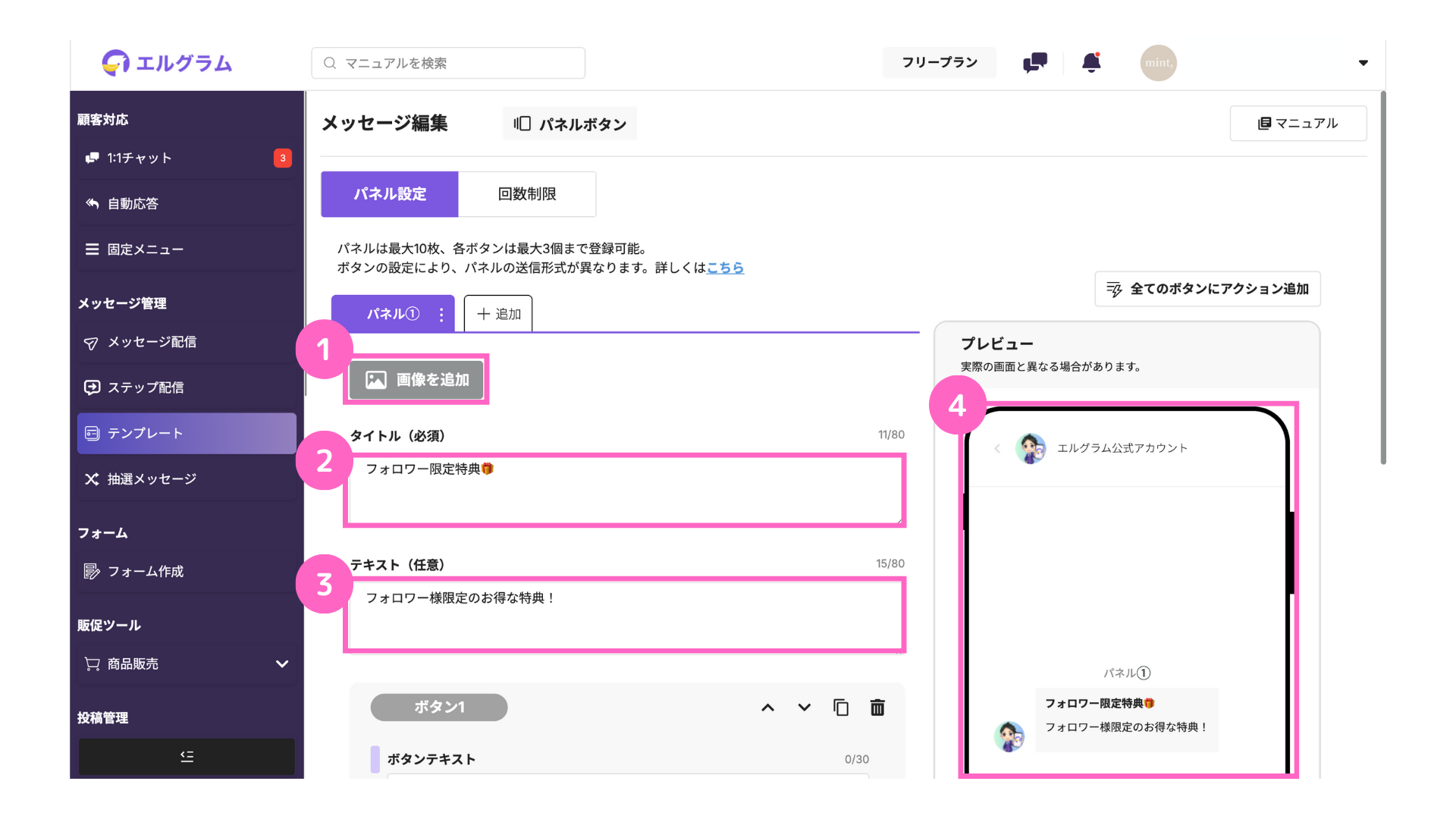
Task: Click the preview message bubble フォロワー限定特典
Action: (1127, 720)
